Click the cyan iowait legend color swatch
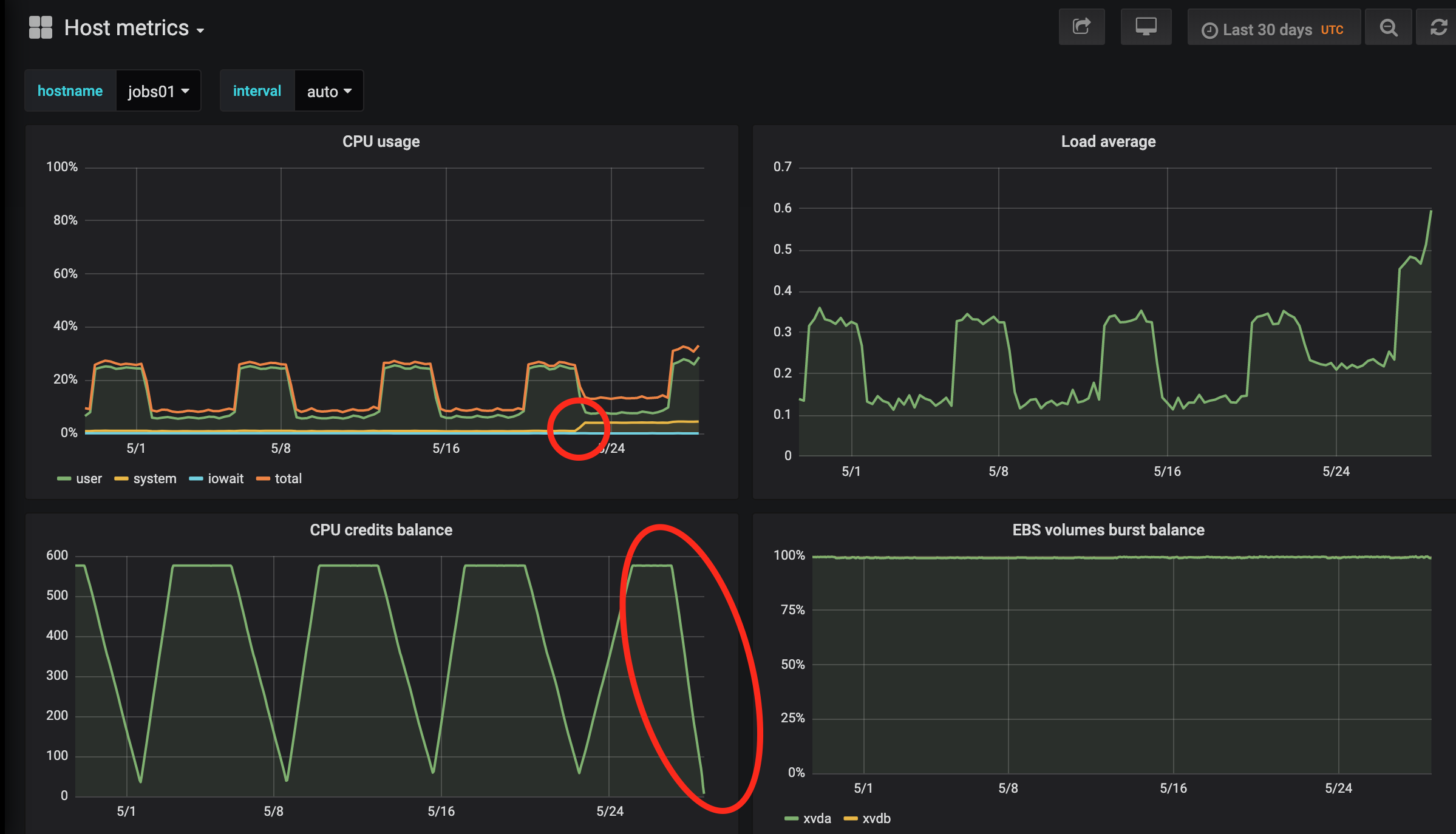This screenshot has height=834, width=1456. pos(196,480)
